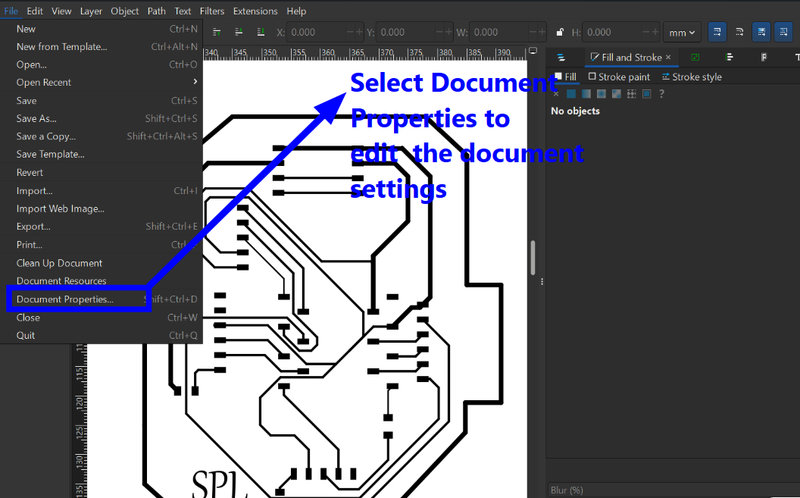Click the lower selection one step icon
Screen dimensions: 800x498
pyautogui.click(x=239, y=32)
